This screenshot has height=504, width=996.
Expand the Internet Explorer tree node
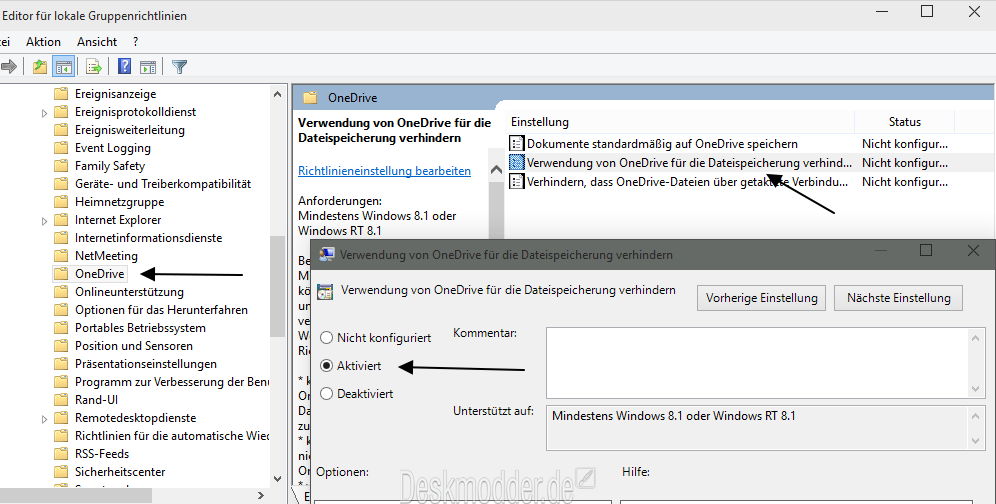44,221
